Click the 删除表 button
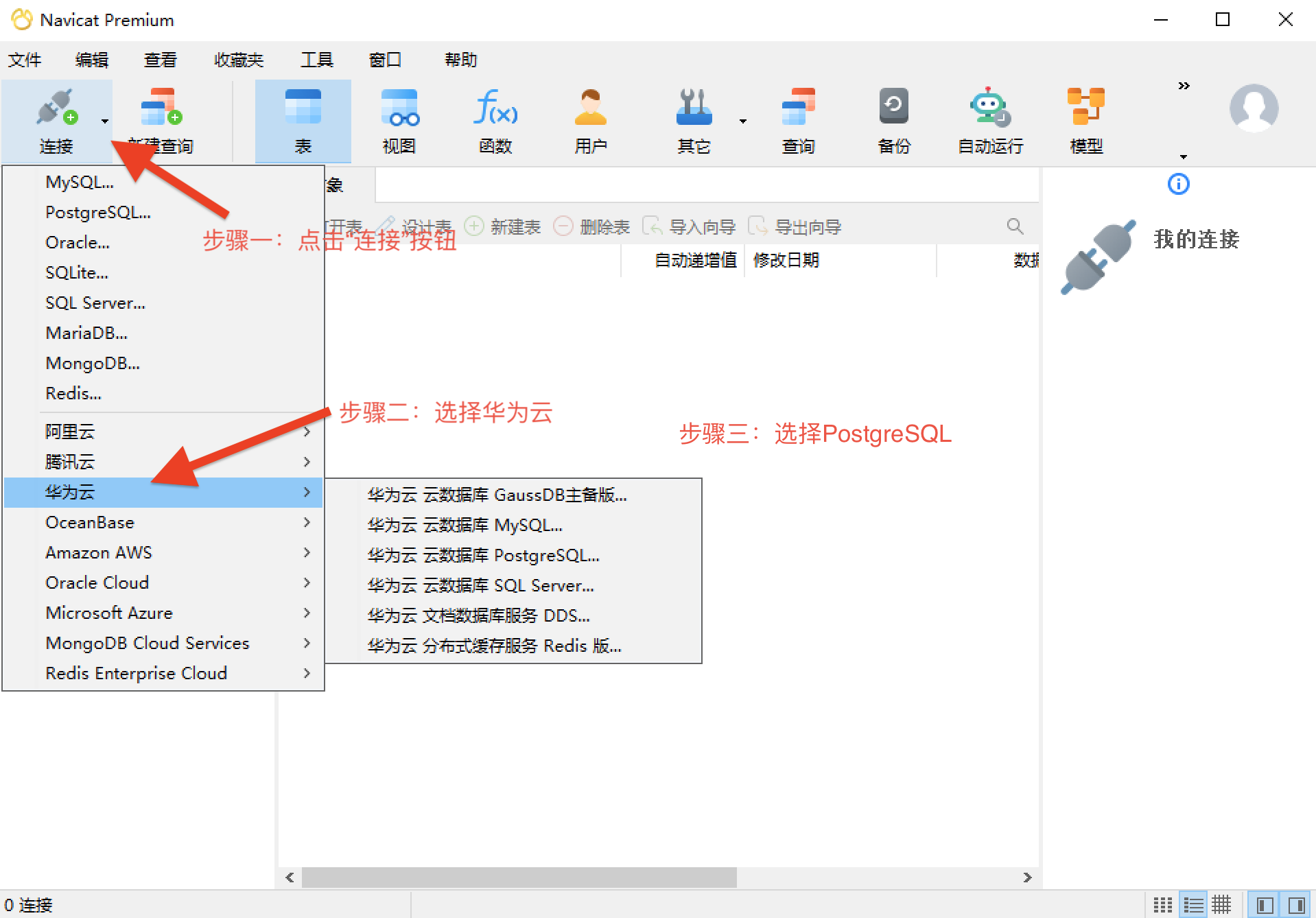1316x918 pixels. click(x=591, y=226)
